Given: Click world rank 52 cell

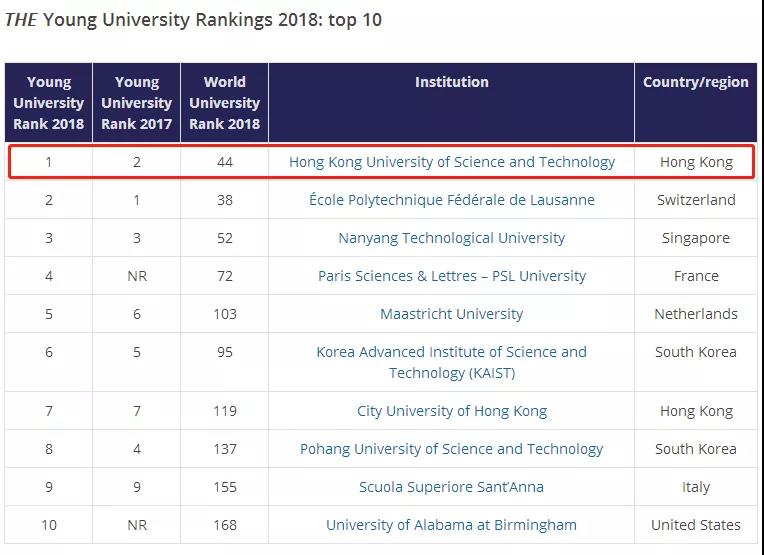Looking at the screenshot, I should (x=225, y=238).
